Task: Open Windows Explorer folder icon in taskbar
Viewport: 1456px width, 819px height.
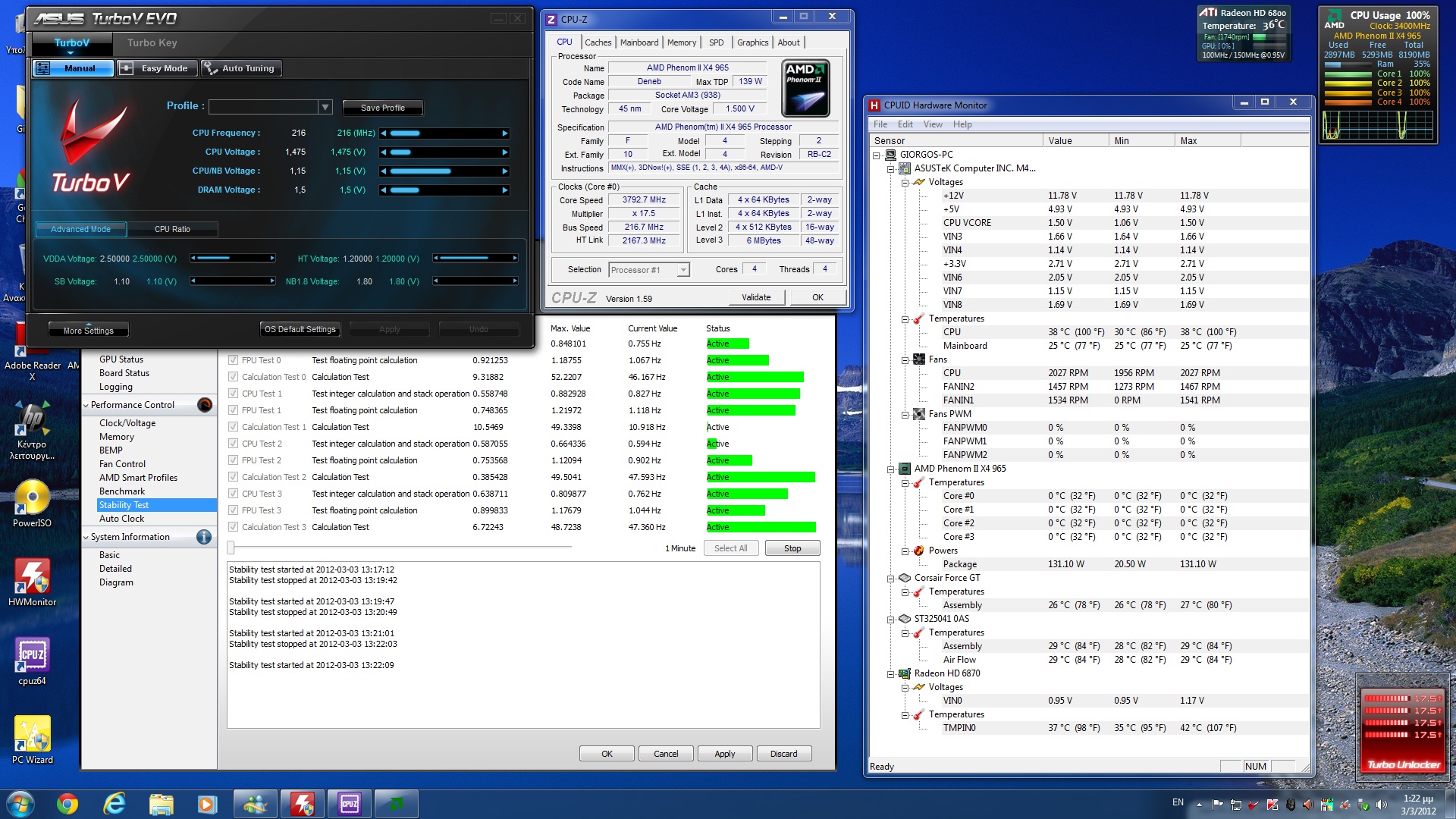Action: click(x=161, y=803)
